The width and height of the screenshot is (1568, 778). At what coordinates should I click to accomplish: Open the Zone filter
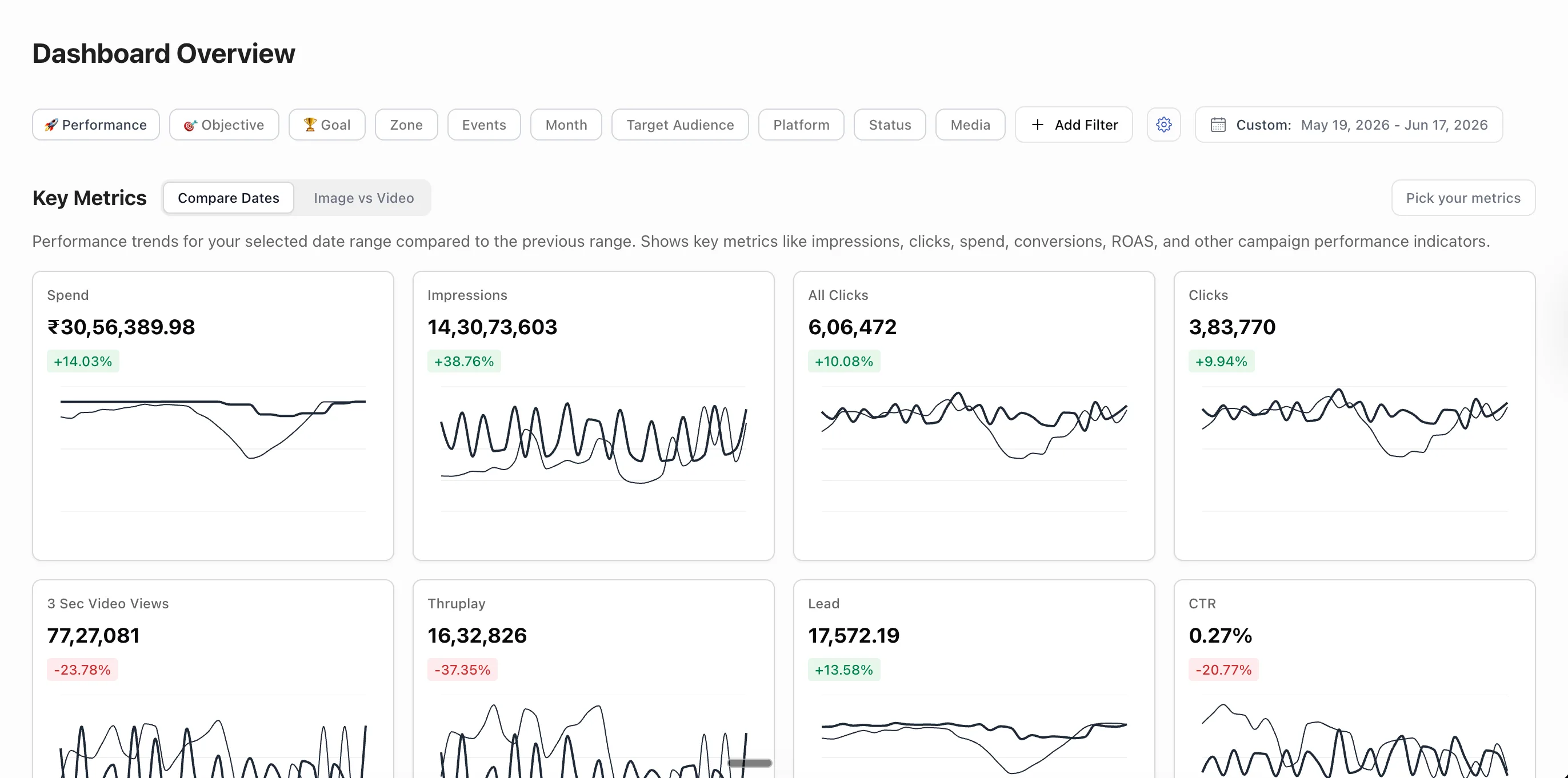pyautogui.click(x=406, y=125)
